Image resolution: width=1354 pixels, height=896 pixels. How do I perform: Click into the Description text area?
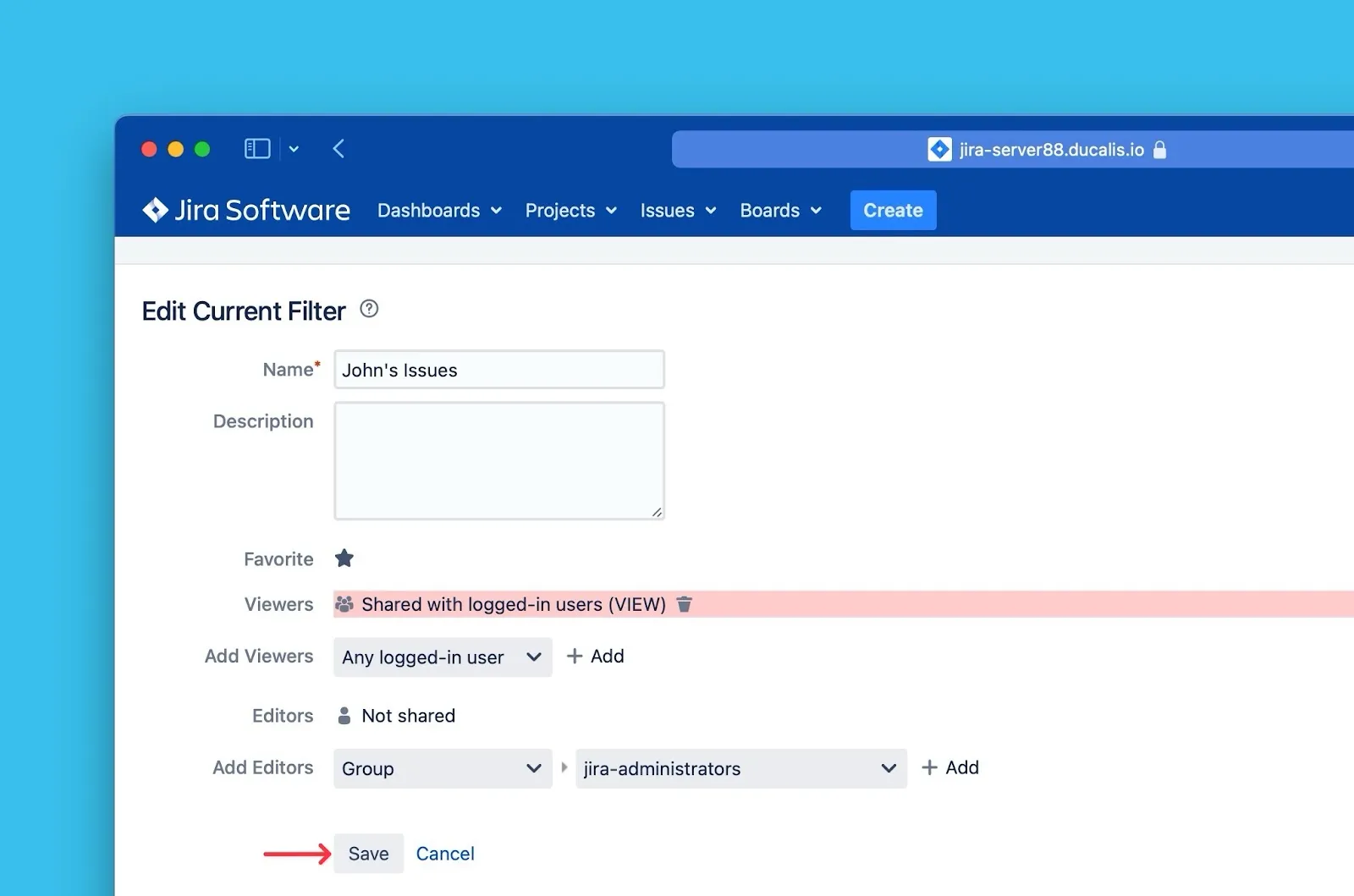tap(499, 460)
